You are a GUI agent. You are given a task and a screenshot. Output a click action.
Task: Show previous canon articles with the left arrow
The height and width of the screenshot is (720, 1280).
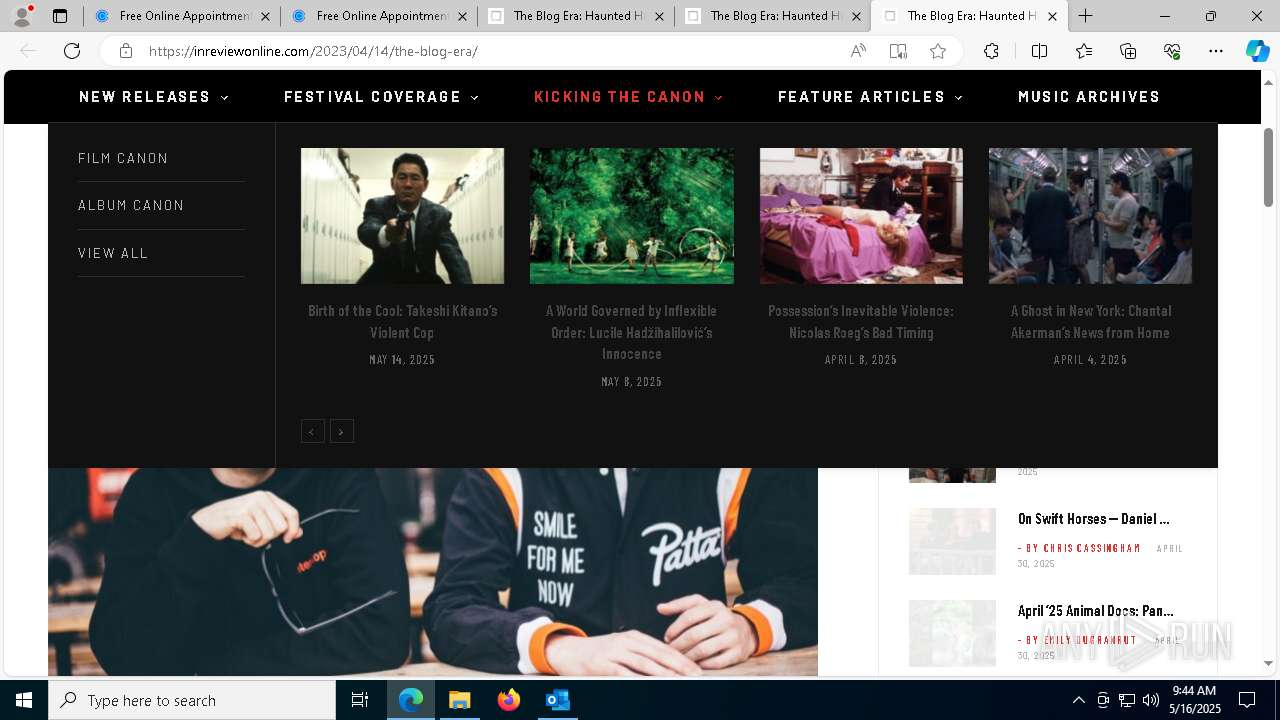[x=312, y=431]
